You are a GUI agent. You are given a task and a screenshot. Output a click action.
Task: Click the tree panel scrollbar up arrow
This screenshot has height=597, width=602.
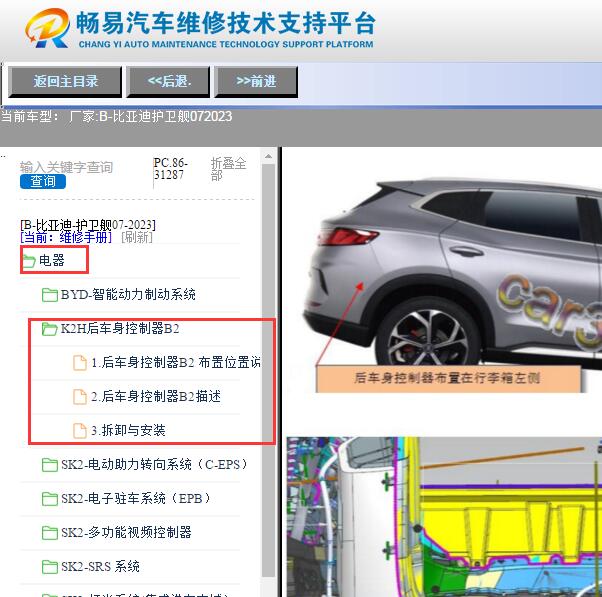pos(268,156)
